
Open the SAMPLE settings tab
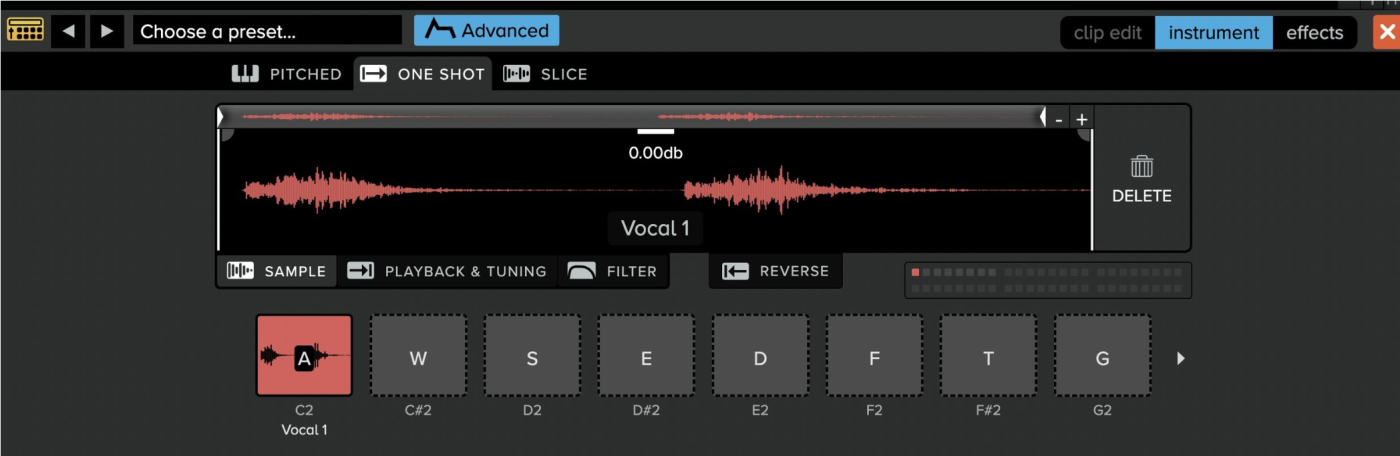pos(277,271)
